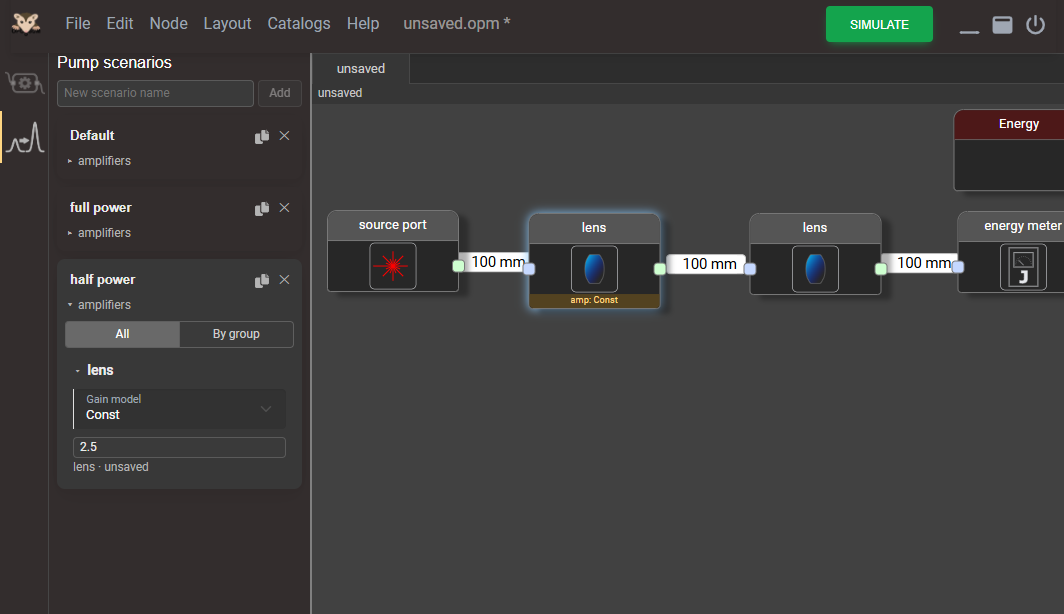Delete the Default scenario
The height and width of the screenshot is (614, 1064).
pos(284,136)
